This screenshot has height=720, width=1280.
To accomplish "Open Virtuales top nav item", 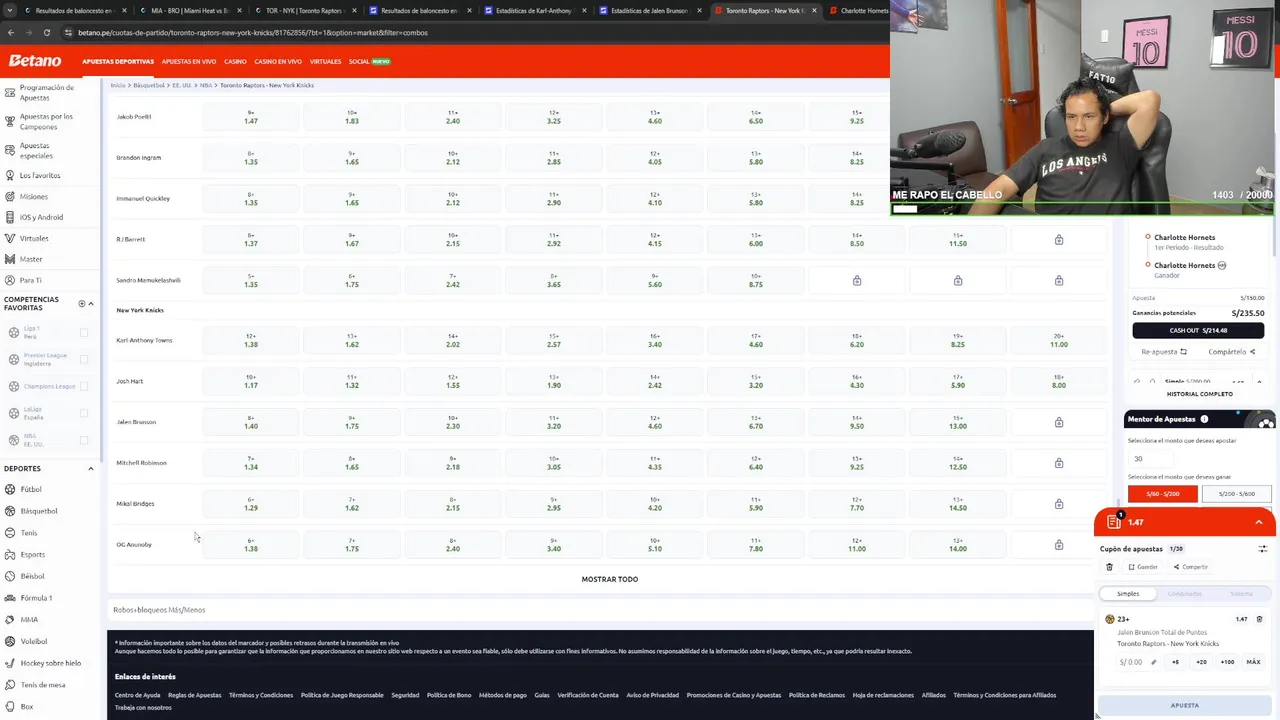I will tap(325, 61).
